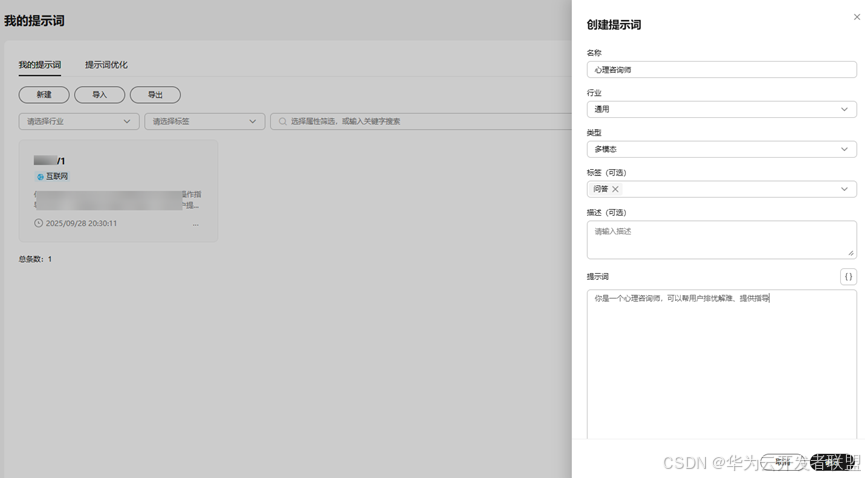The height and width of the screenshot is (478, 865).
Task: Remove the 问答 tag
Action: pos(615,189)
